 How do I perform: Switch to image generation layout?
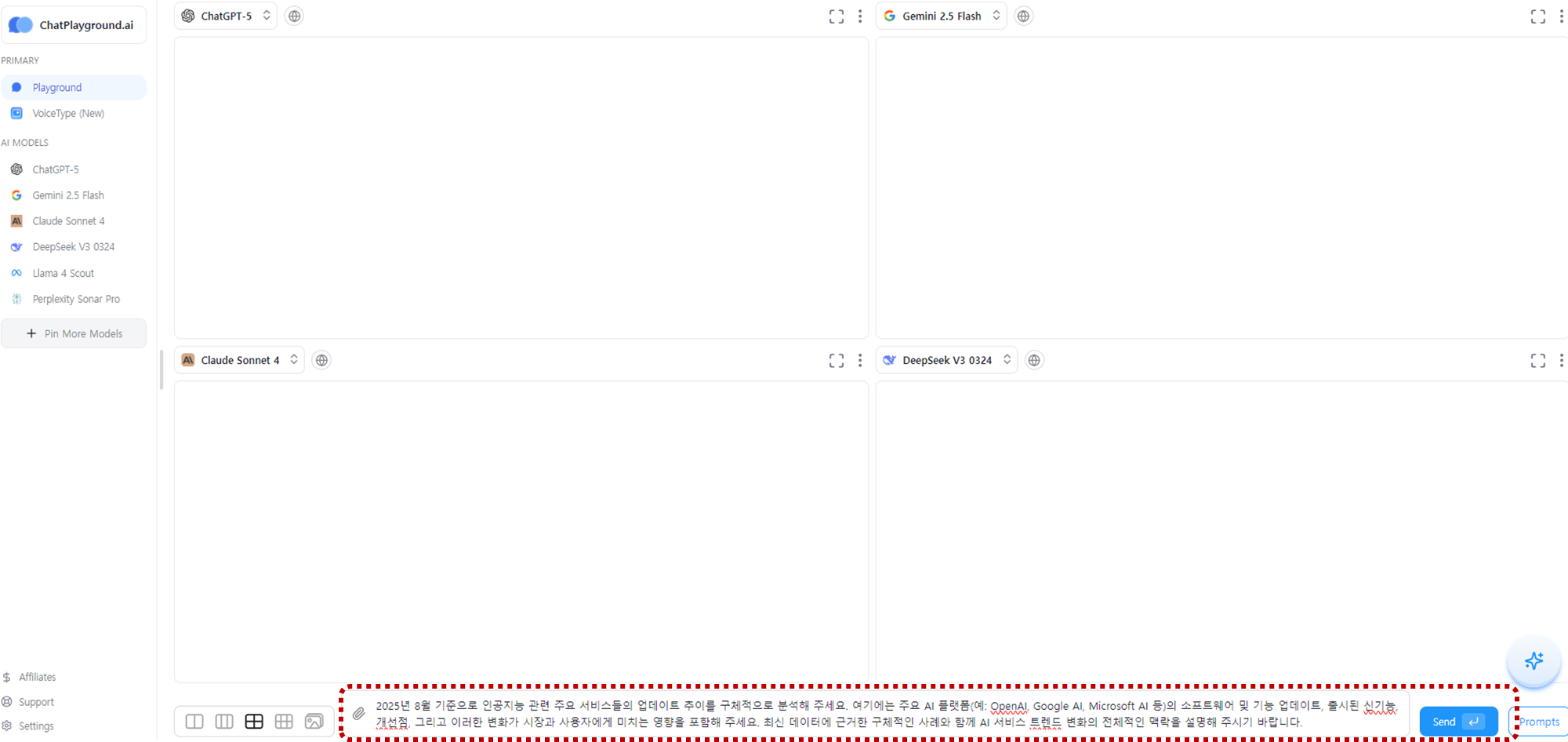coord(314,722)
